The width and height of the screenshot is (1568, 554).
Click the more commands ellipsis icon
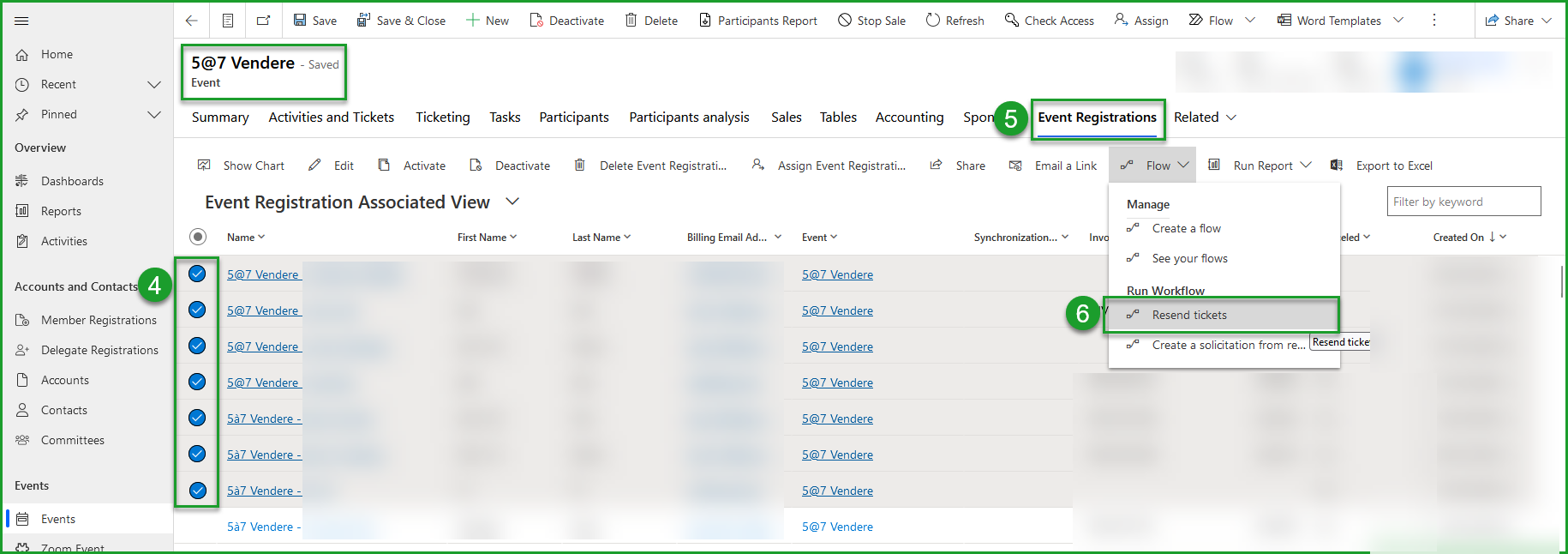1434,21
